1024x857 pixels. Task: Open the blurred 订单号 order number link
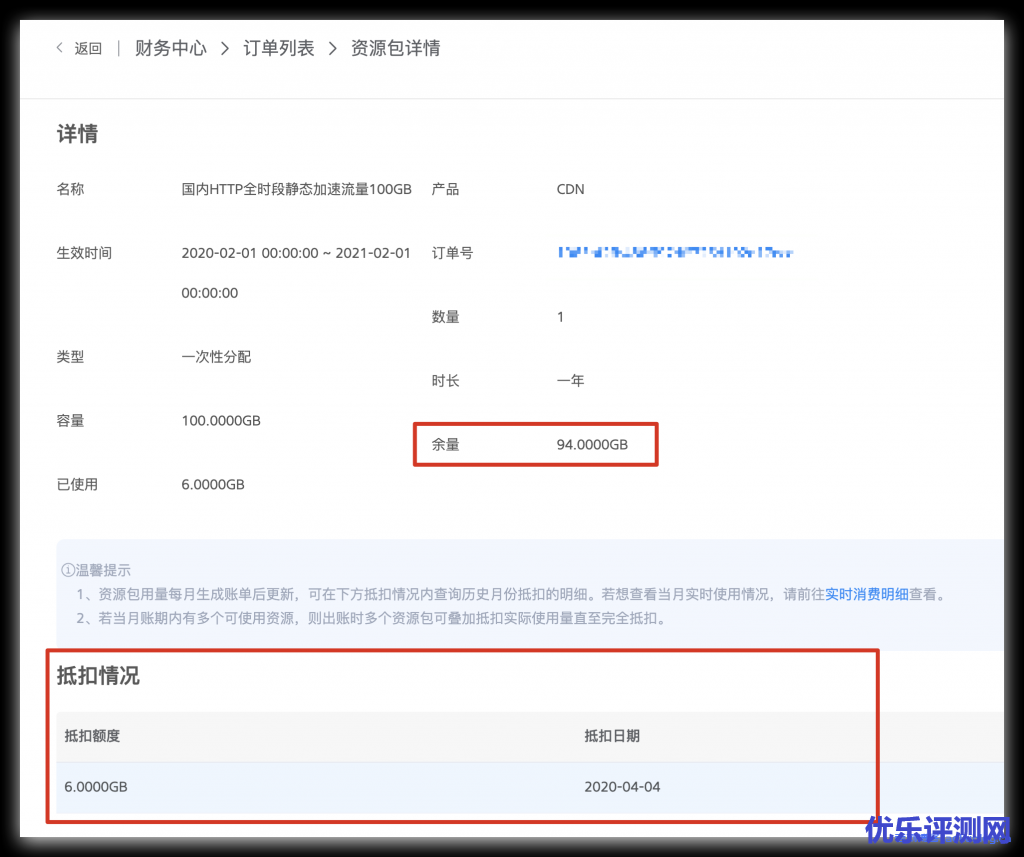coord(675,253)
